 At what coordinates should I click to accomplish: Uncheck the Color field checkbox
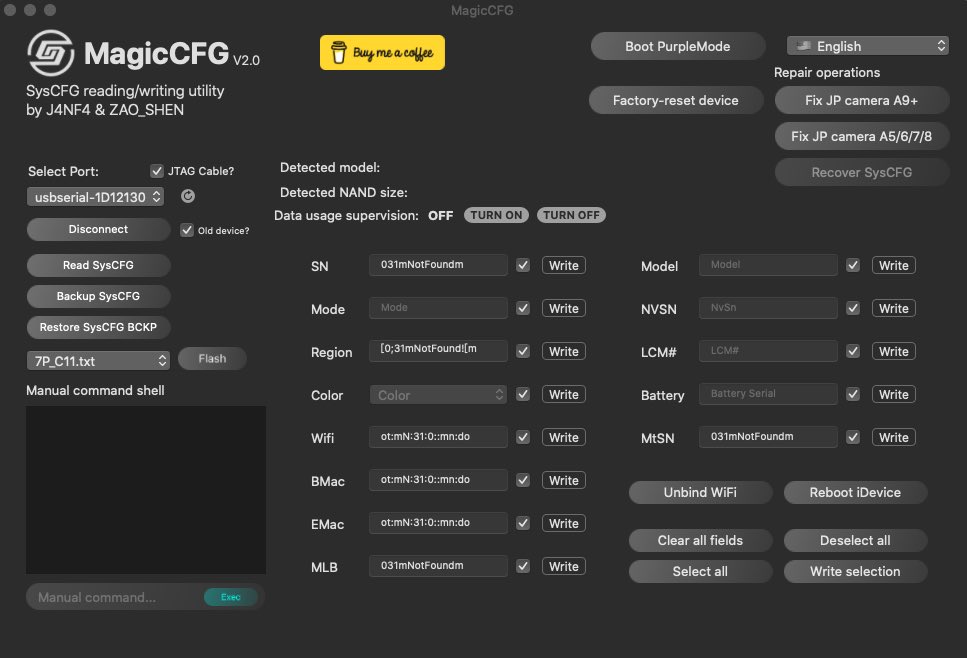[x=523, y=394]
